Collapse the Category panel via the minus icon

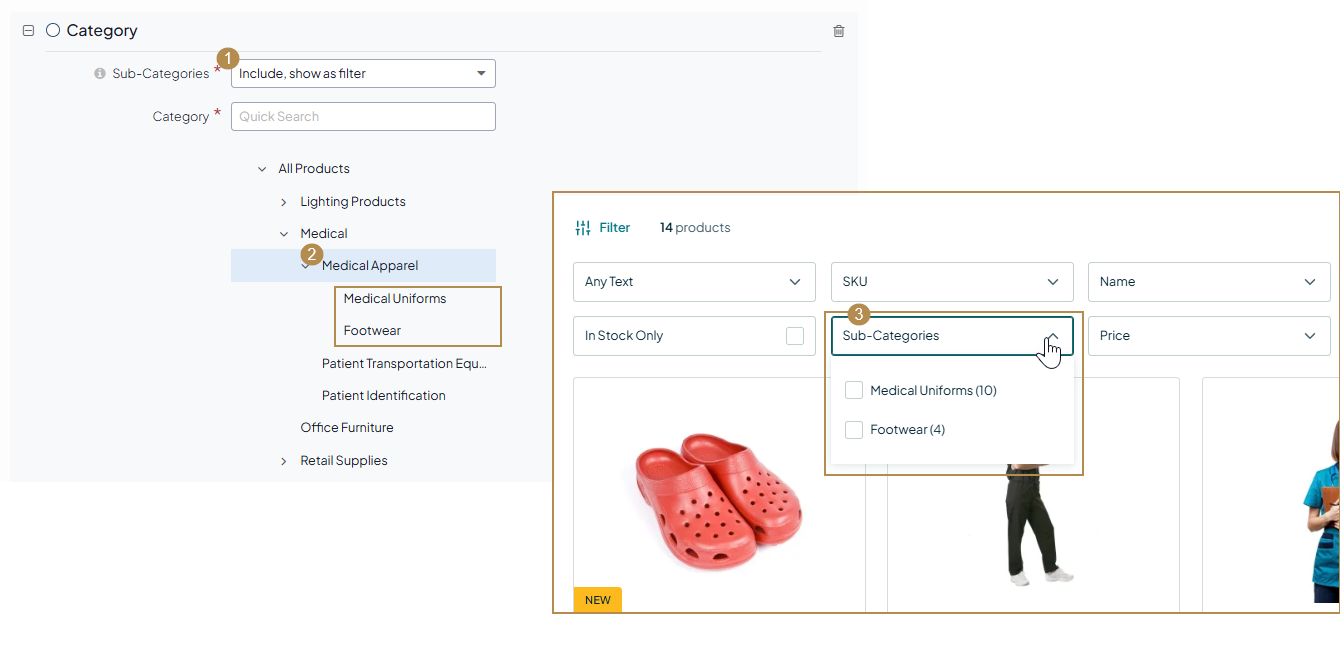pyautogui.click(x=28, y=31)
